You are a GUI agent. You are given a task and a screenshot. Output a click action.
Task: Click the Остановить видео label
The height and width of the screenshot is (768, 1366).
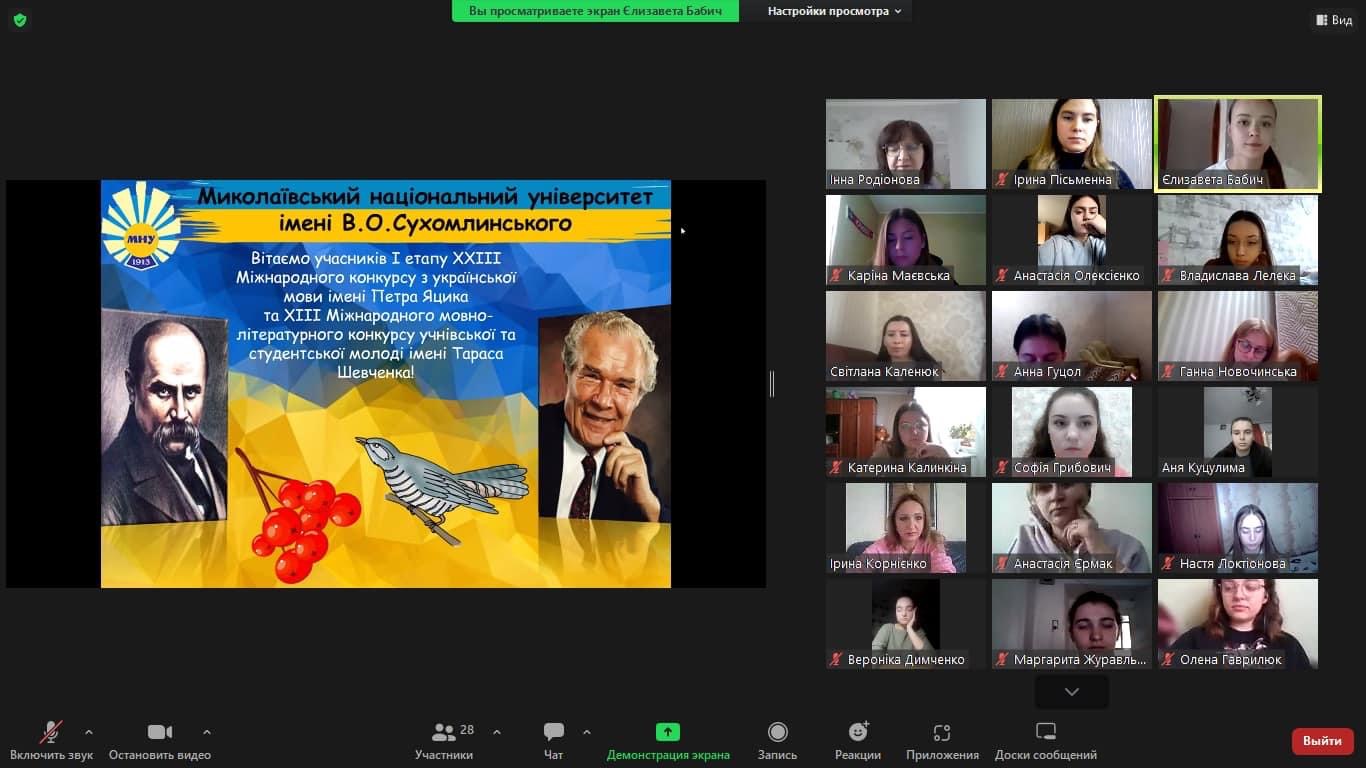tap(160, 755)
